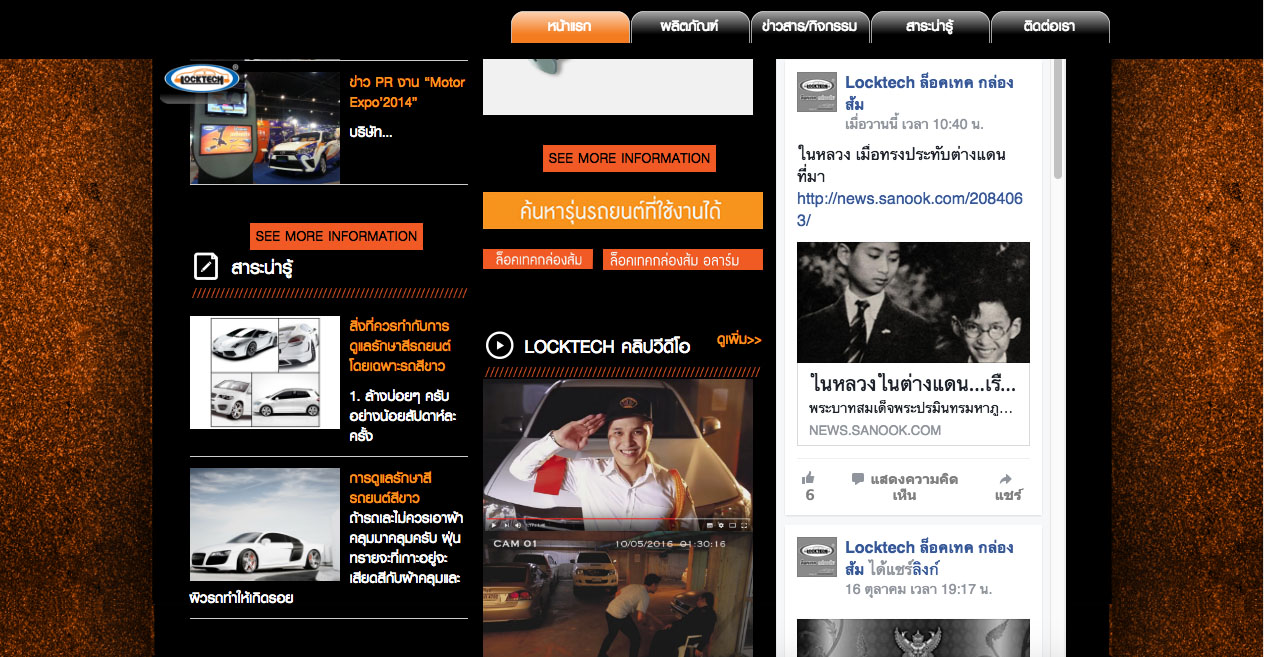Open white car paint care article title
Screen dimensions: 1264x657
400,344
